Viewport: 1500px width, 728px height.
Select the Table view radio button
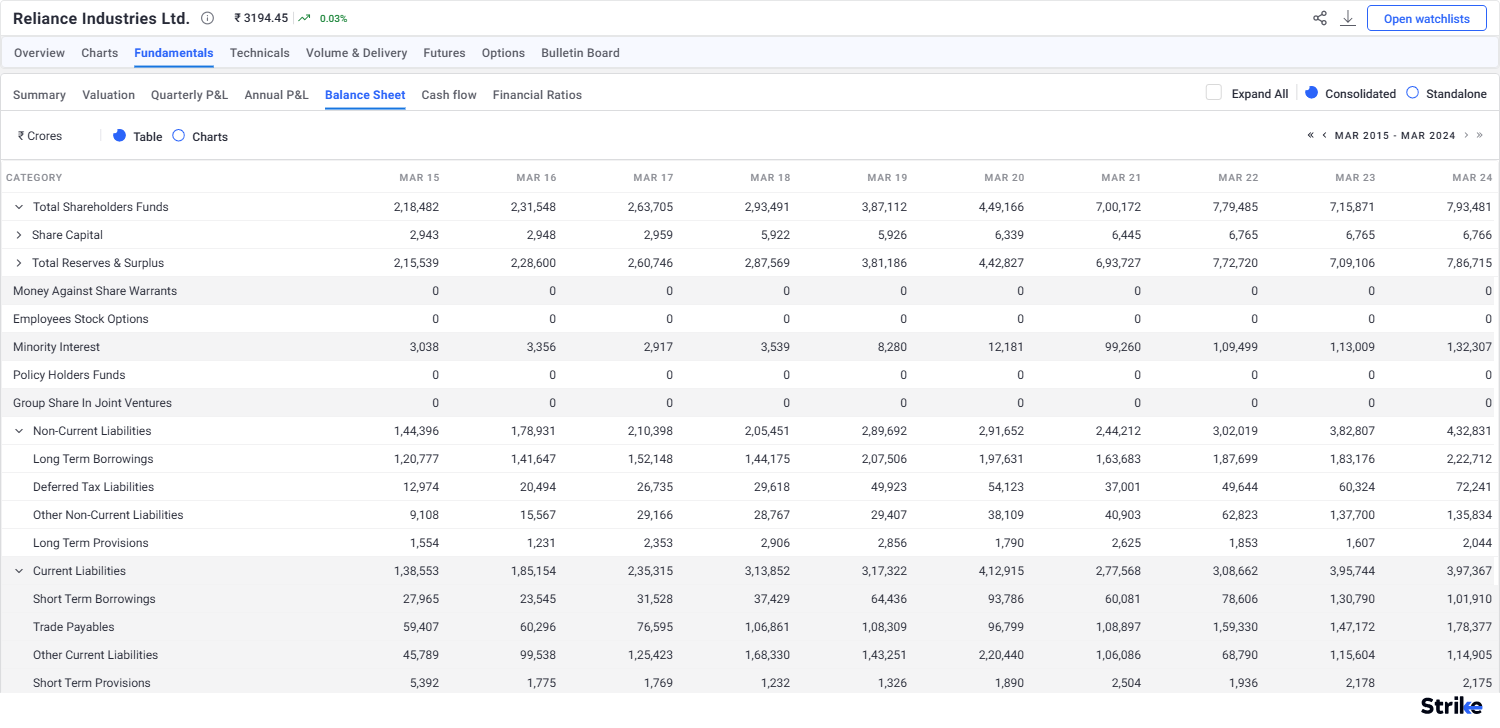click(119, 135)
